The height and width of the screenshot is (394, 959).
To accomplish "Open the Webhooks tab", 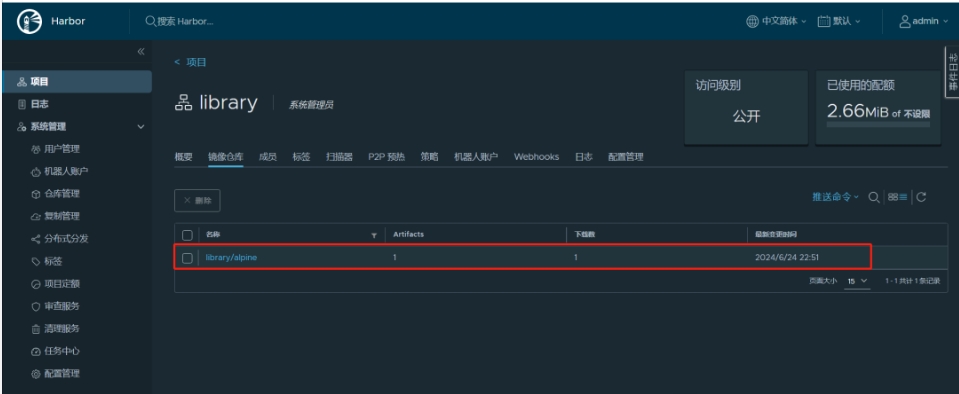I will [536, 157].
